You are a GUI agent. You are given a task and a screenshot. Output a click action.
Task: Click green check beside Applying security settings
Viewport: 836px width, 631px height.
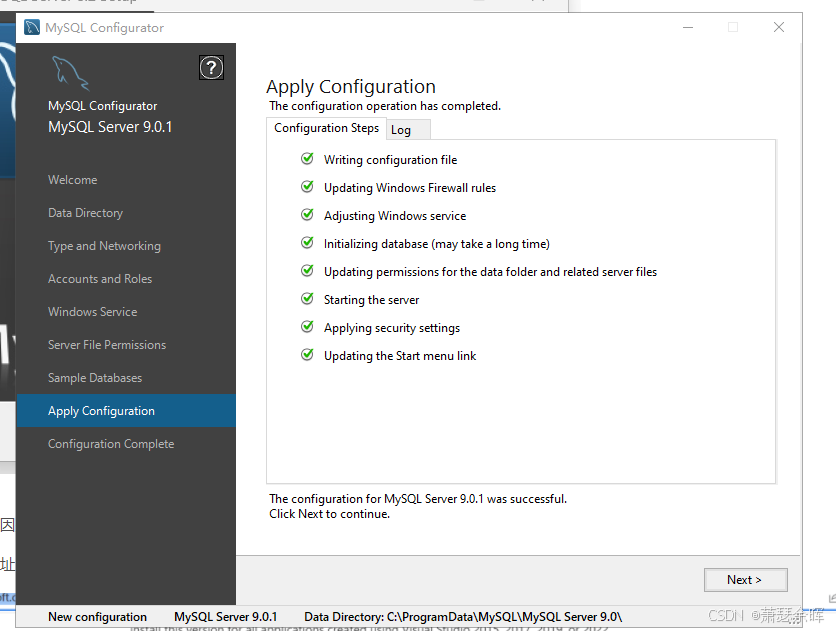point(307,327)
